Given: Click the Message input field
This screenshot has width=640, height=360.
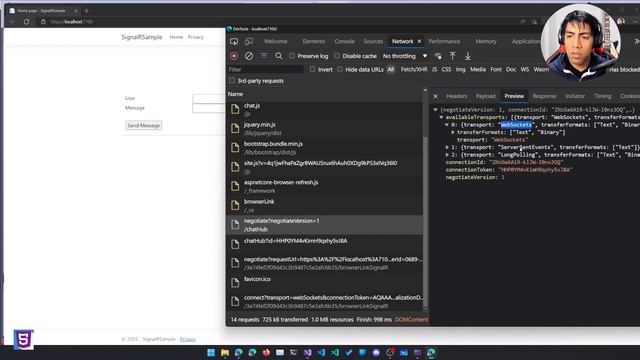Looking at the screenshot, I should 209,108.
